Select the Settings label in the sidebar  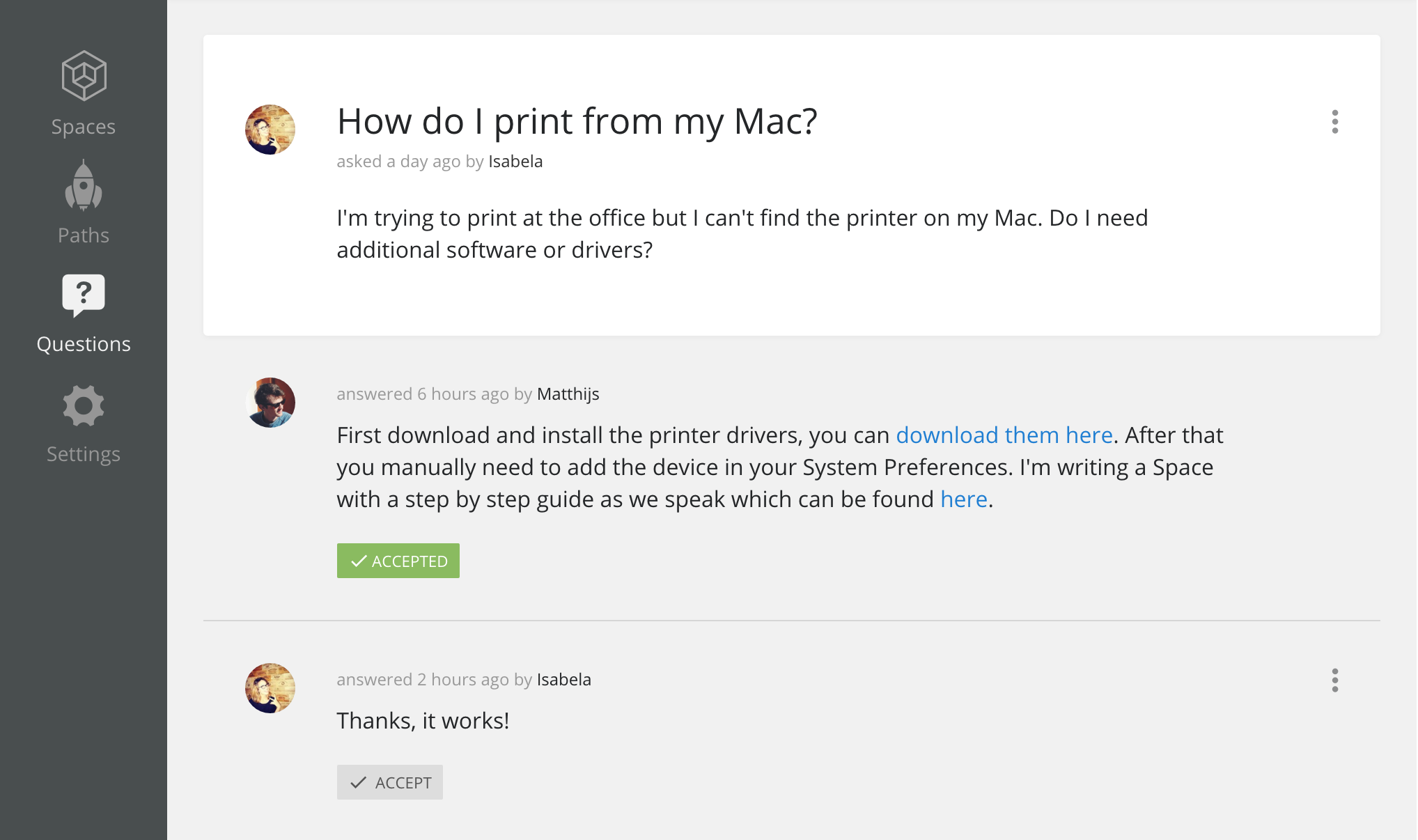pyautogui.click(x=84, y=454)
